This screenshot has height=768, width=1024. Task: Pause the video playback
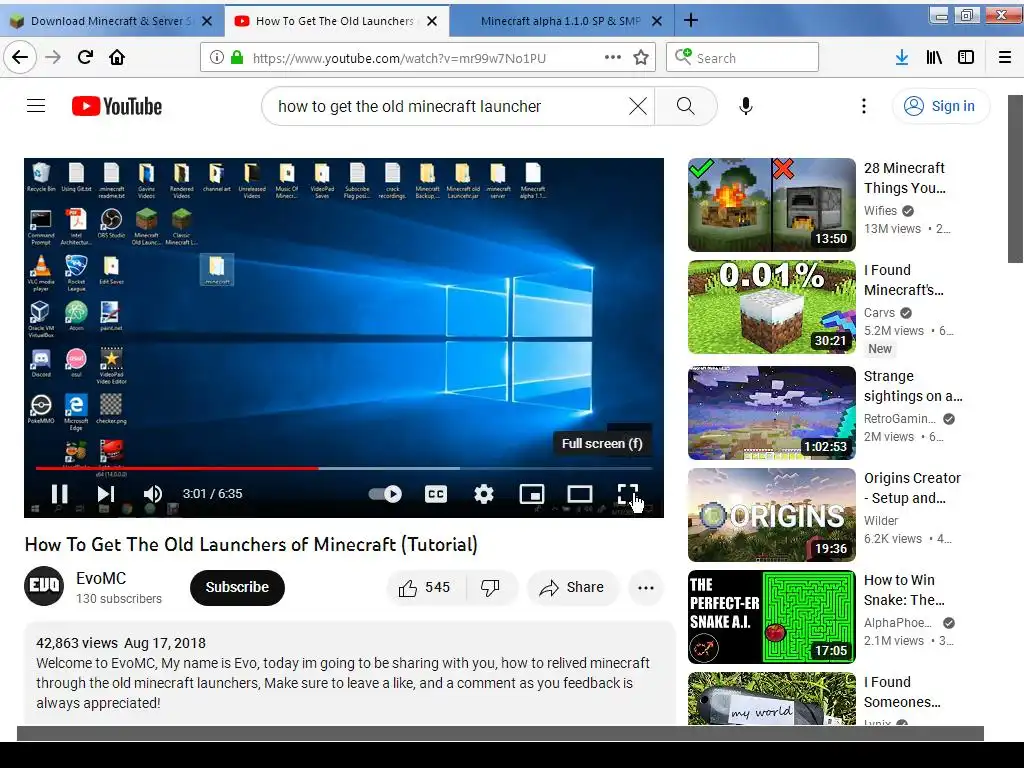tap(59, 494)
